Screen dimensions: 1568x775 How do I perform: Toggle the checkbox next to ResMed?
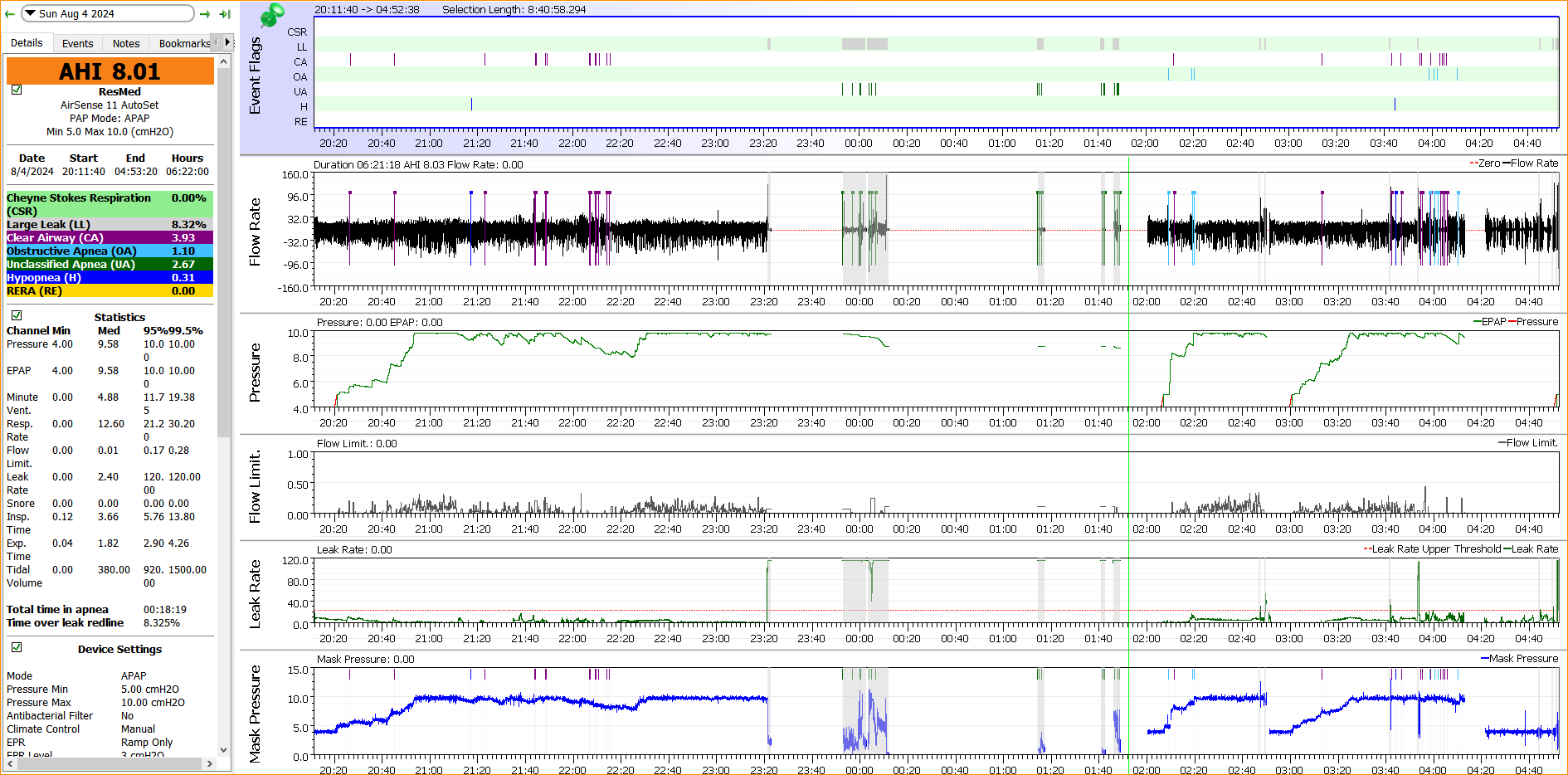point(17,90)
